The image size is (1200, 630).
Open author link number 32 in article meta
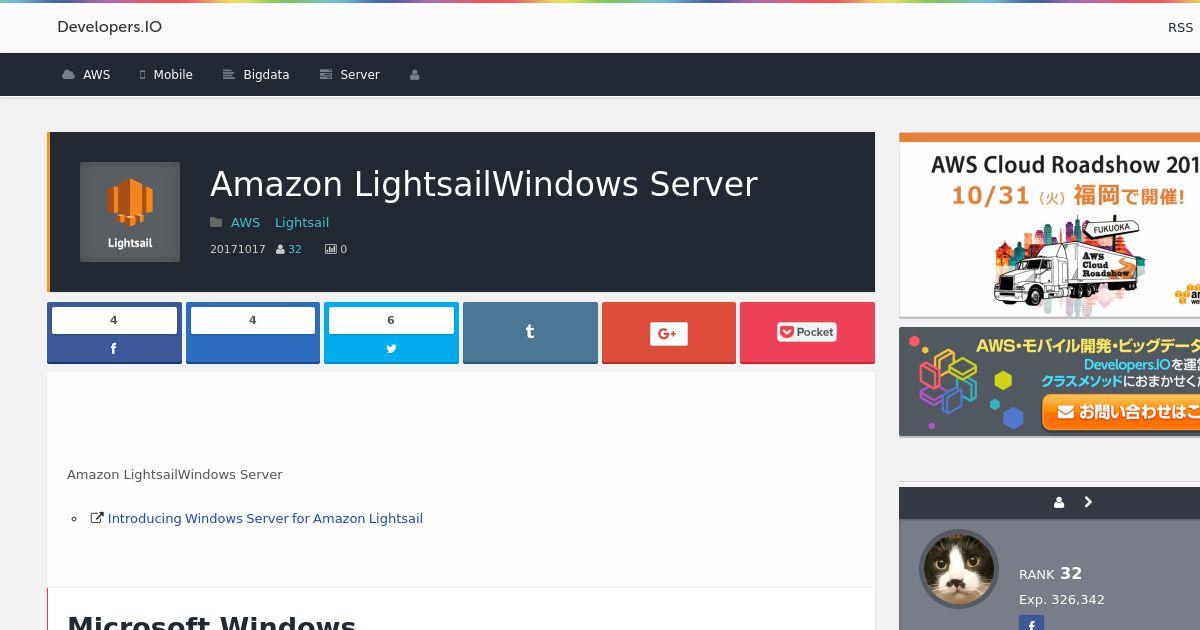pos(295,249)
